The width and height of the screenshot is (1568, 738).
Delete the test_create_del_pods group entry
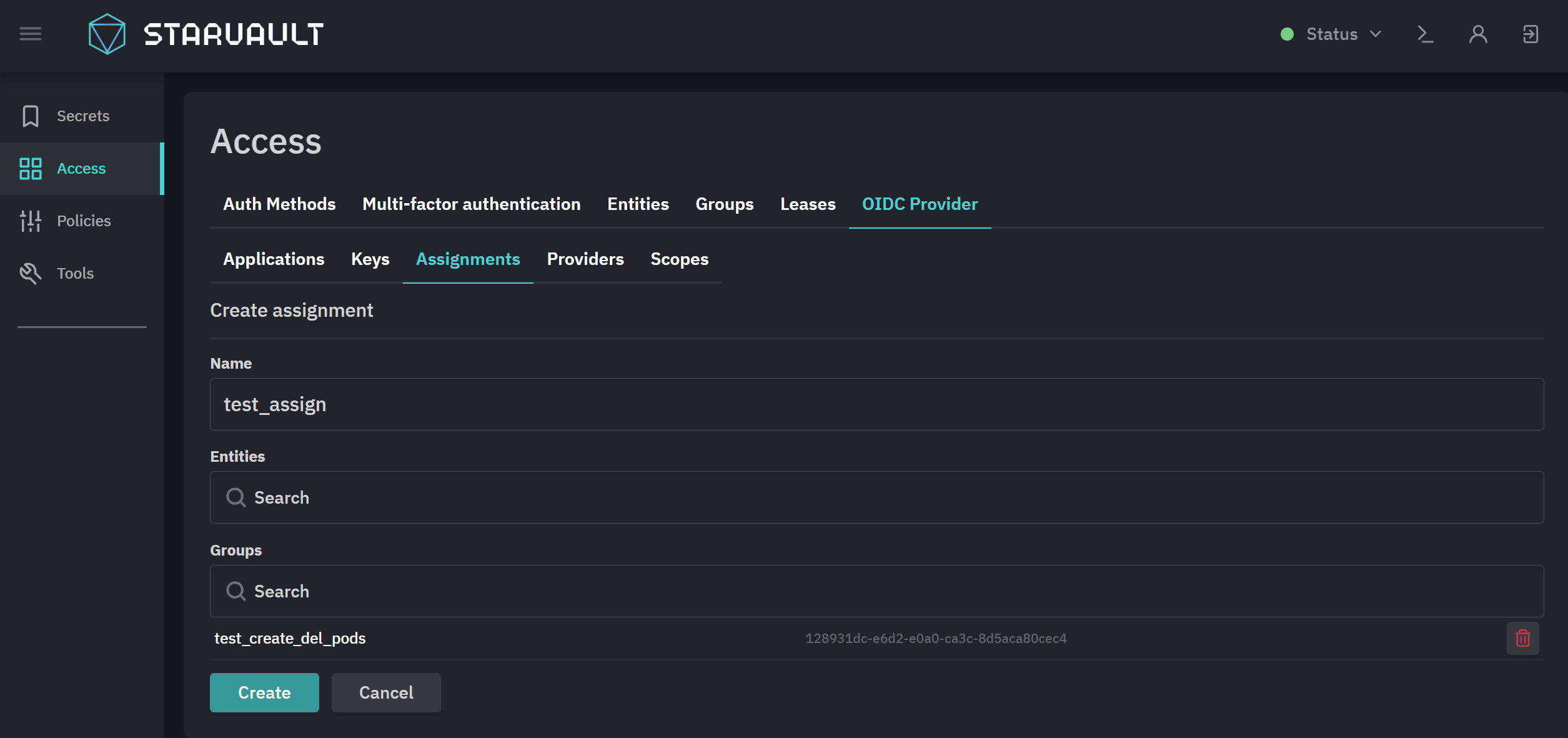point(1522,638)
